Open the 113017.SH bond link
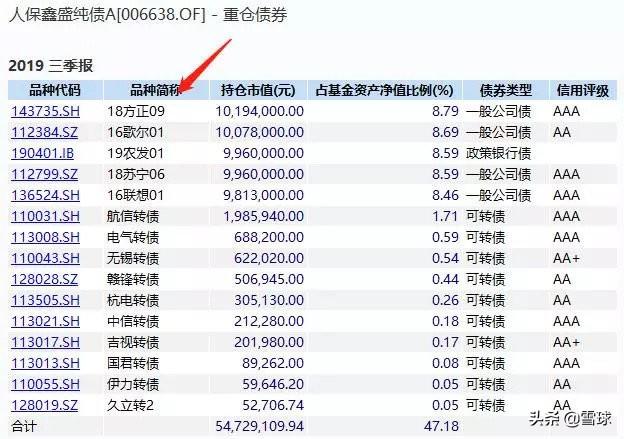This screenshot has width=624, height=439. (45, 342)
